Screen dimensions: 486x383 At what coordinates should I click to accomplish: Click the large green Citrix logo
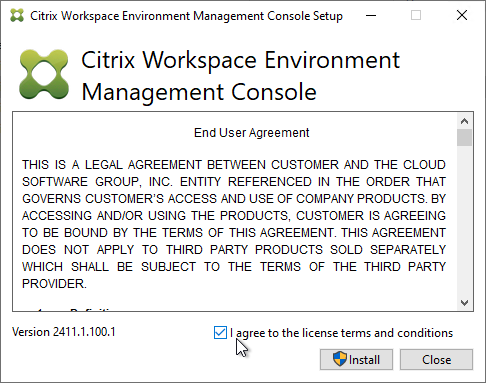click(44, 74)
